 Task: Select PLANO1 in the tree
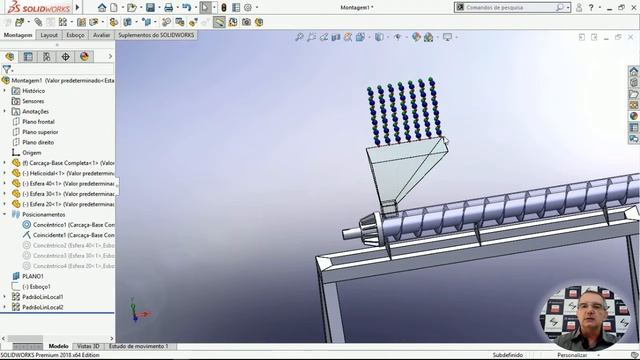[x=33, y=276]
